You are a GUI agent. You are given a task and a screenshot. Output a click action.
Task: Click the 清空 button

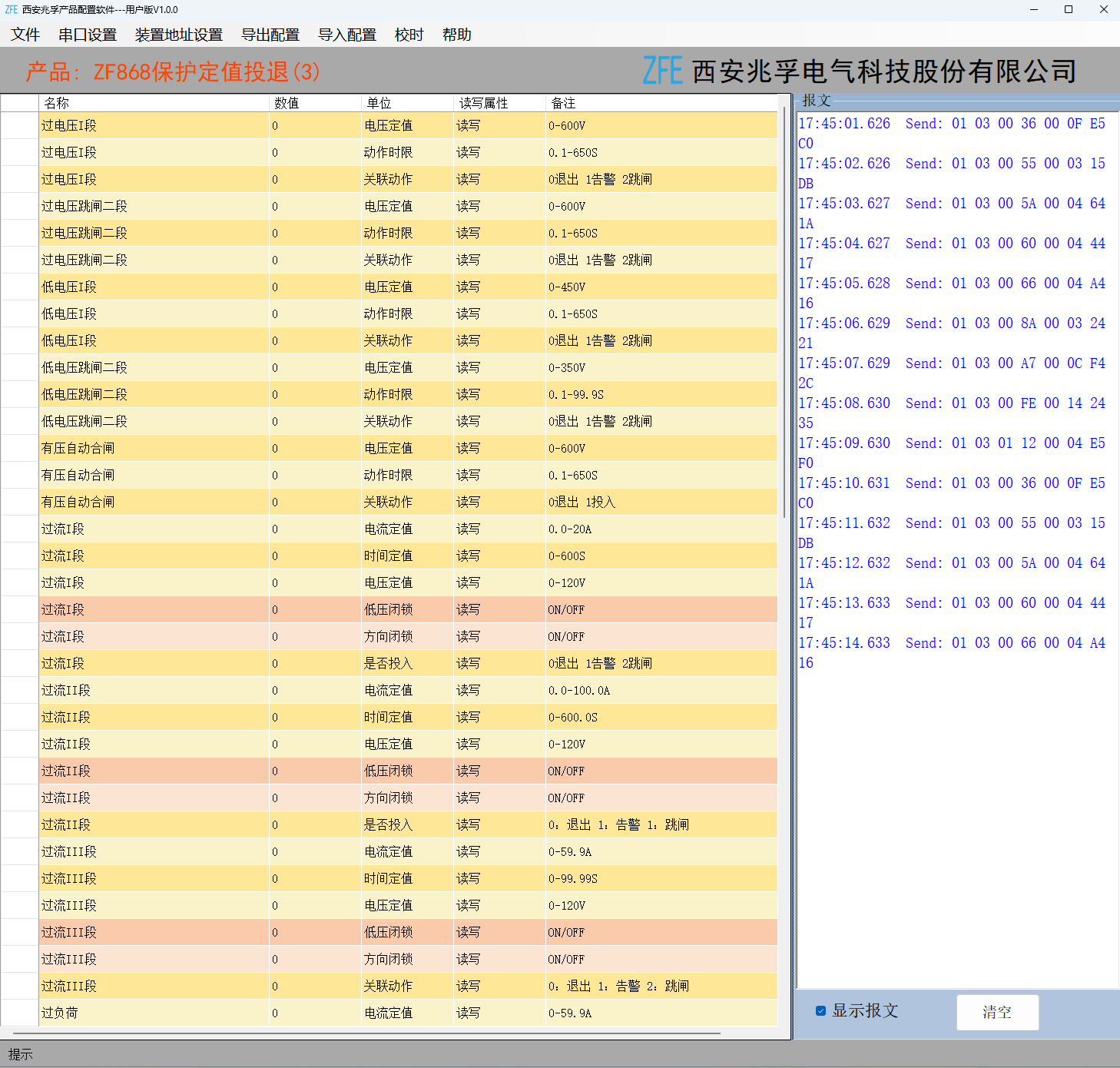point(998,1013)
